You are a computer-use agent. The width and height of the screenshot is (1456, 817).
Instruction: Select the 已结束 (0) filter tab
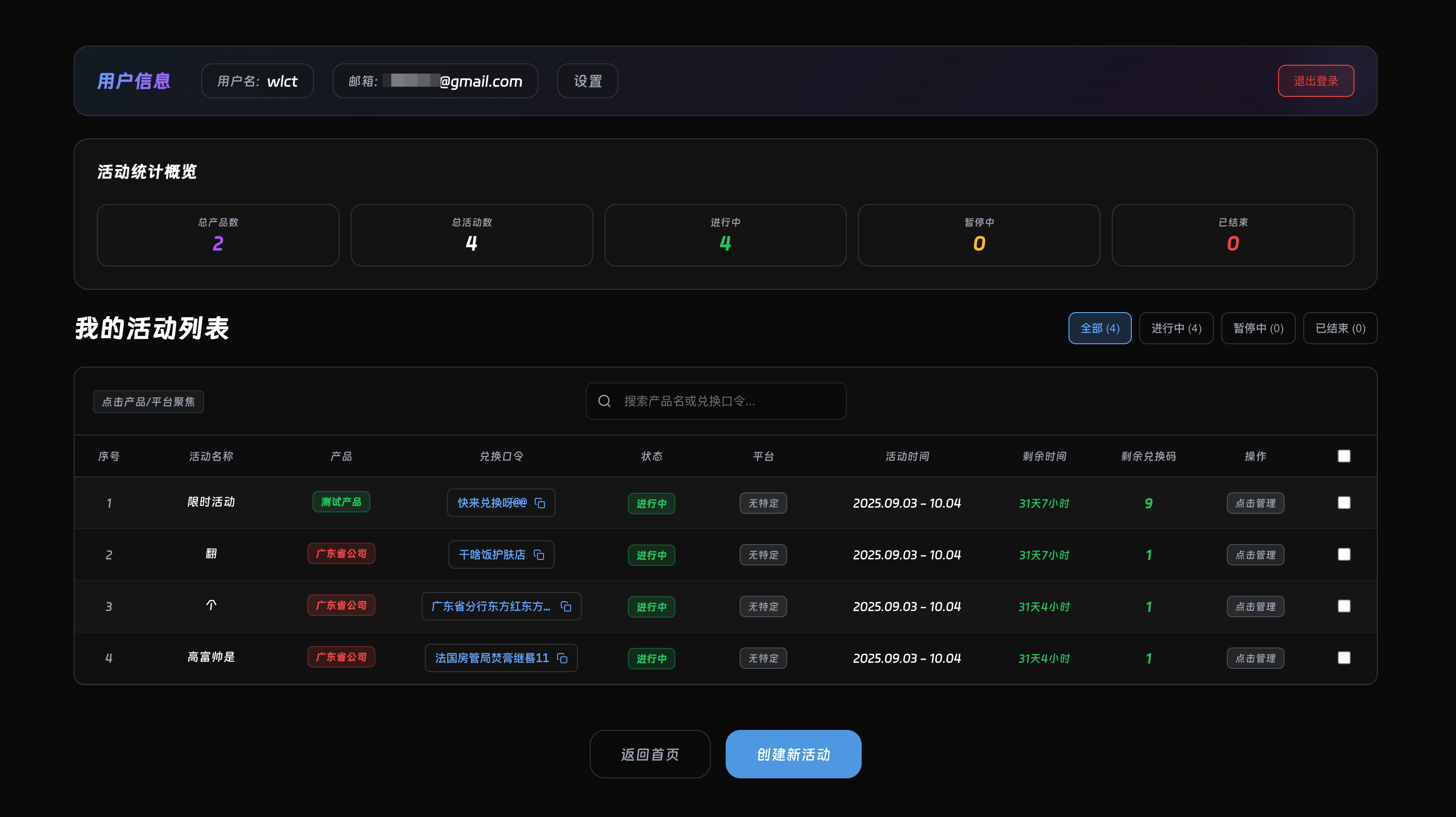[1340, 328]
